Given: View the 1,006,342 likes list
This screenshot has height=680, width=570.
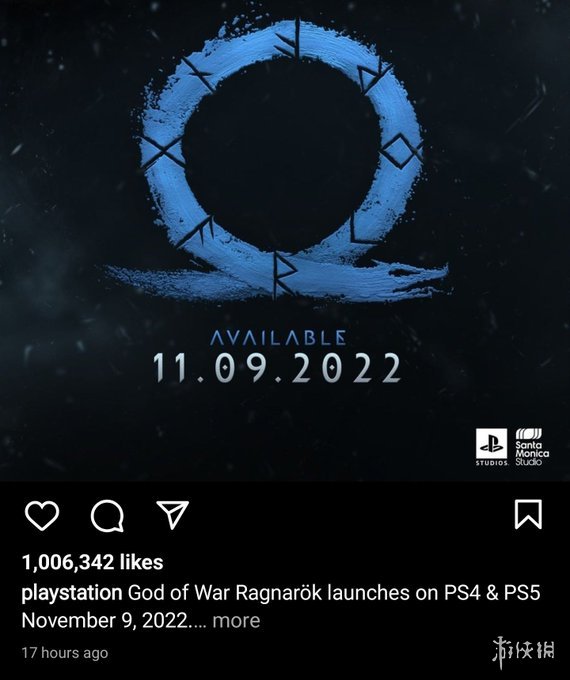Looking at the screenshot, I should coord(92,562).
